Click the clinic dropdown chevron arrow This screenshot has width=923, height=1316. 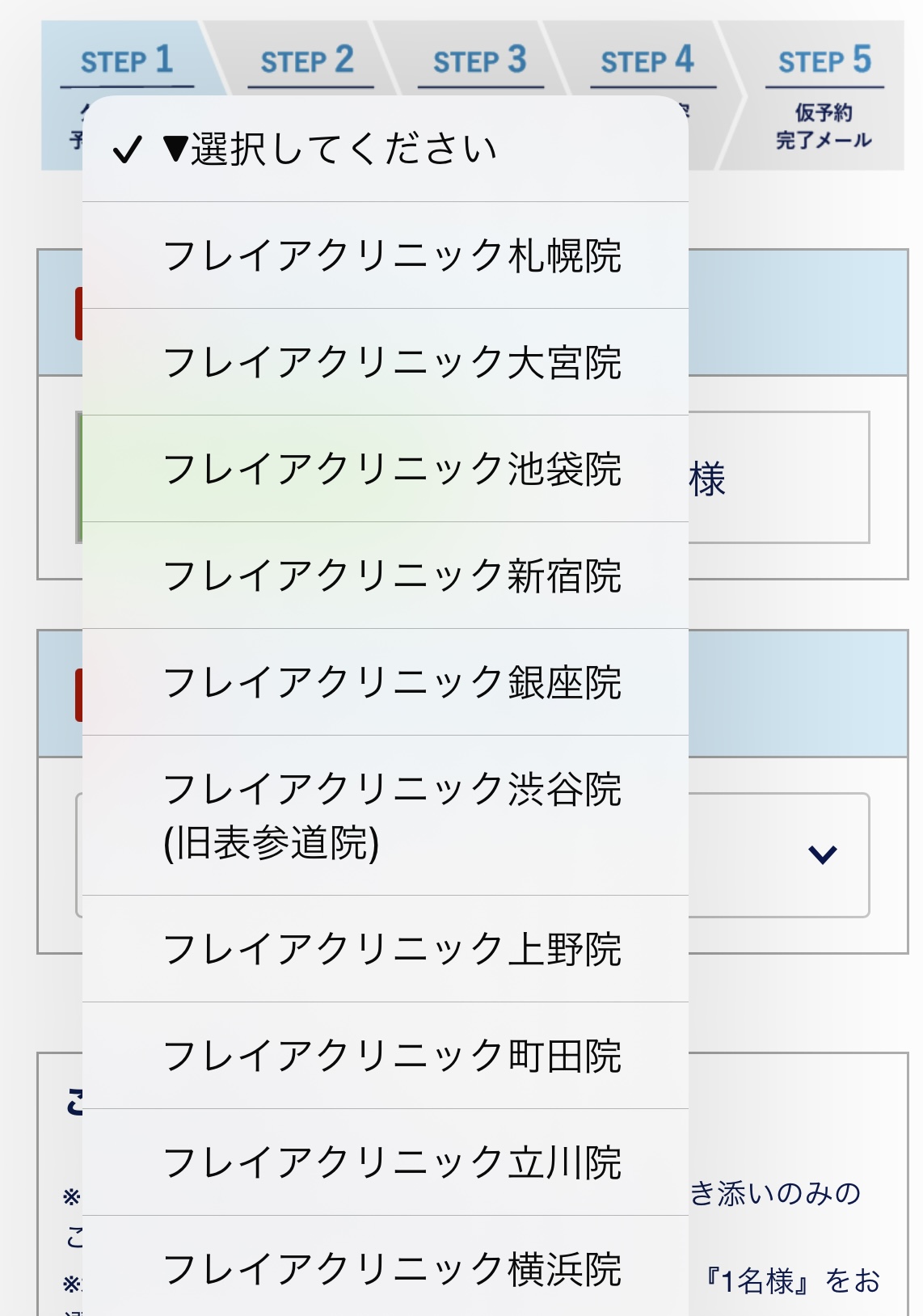(x=822, y=854)
